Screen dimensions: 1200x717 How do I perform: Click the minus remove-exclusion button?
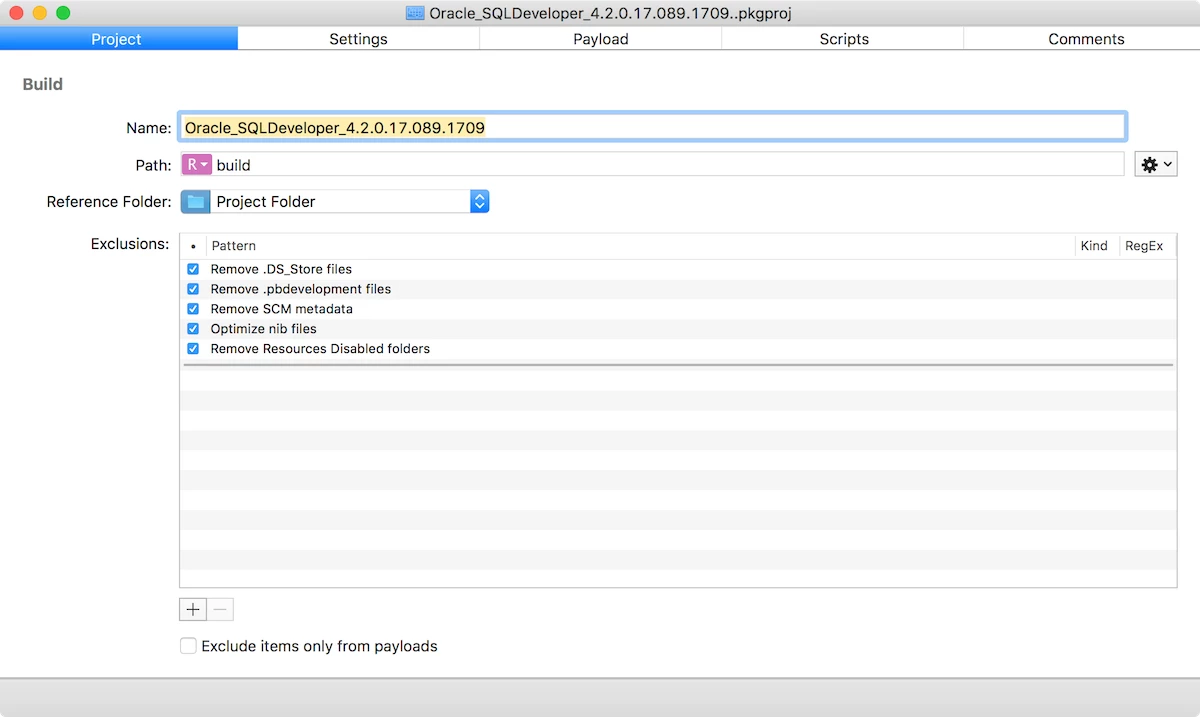click(x=220, y=609)
